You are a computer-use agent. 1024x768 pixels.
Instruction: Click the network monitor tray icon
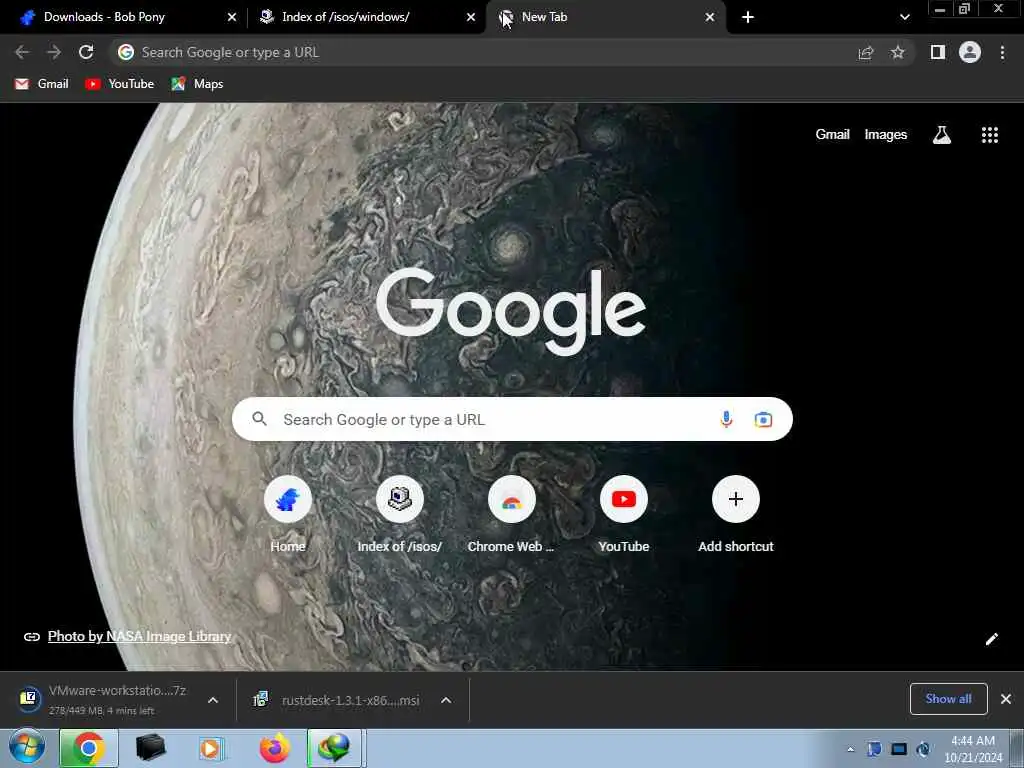[899, 749]
